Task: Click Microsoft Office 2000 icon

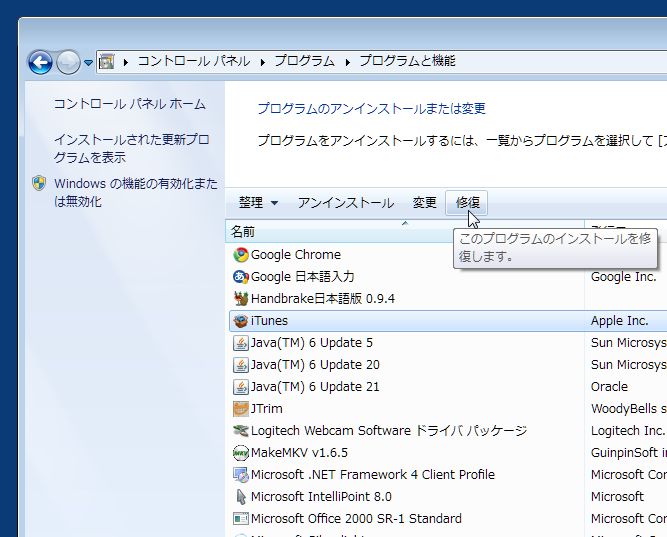Action: click(x=241, y=519)
